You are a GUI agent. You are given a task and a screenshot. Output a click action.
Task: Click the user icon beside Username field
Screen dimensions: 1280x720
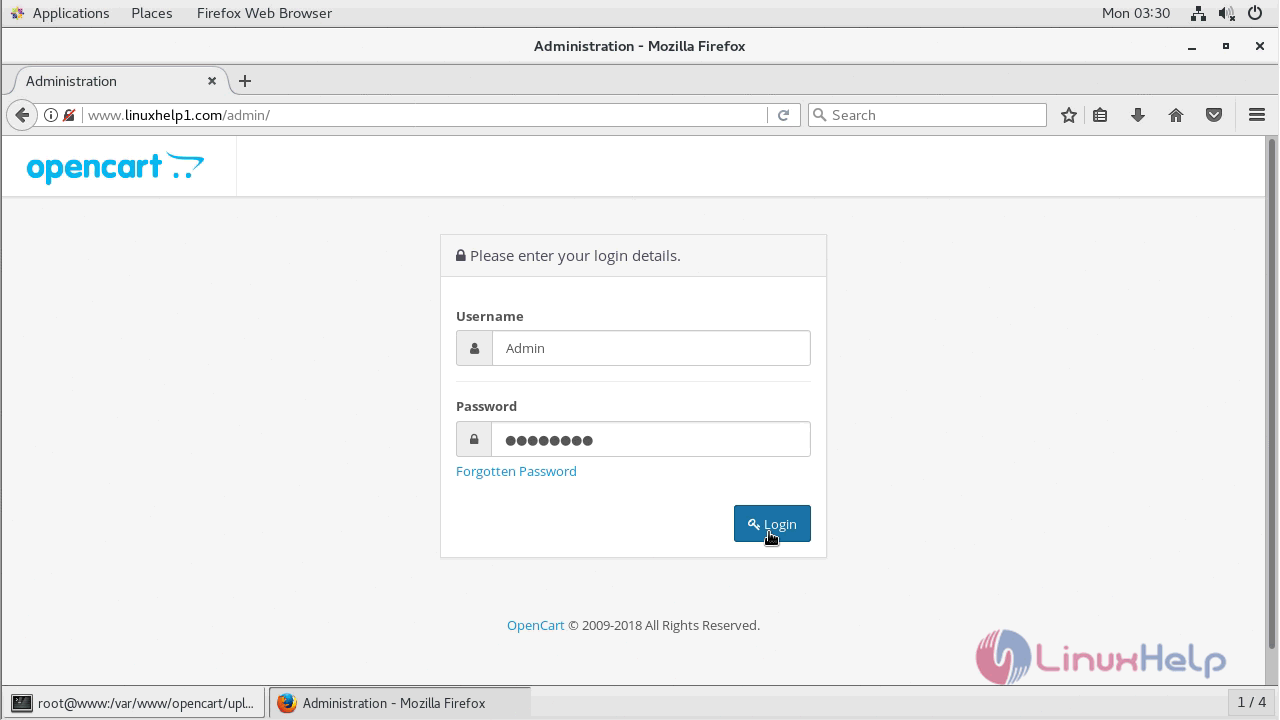click(x=474, y=348)
